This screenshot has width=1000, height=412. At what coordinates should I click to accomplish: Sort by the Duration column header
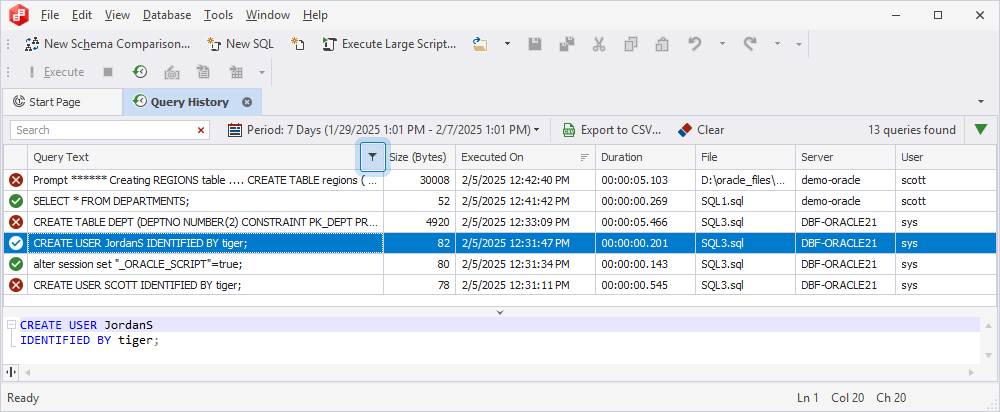pos(645,157)
